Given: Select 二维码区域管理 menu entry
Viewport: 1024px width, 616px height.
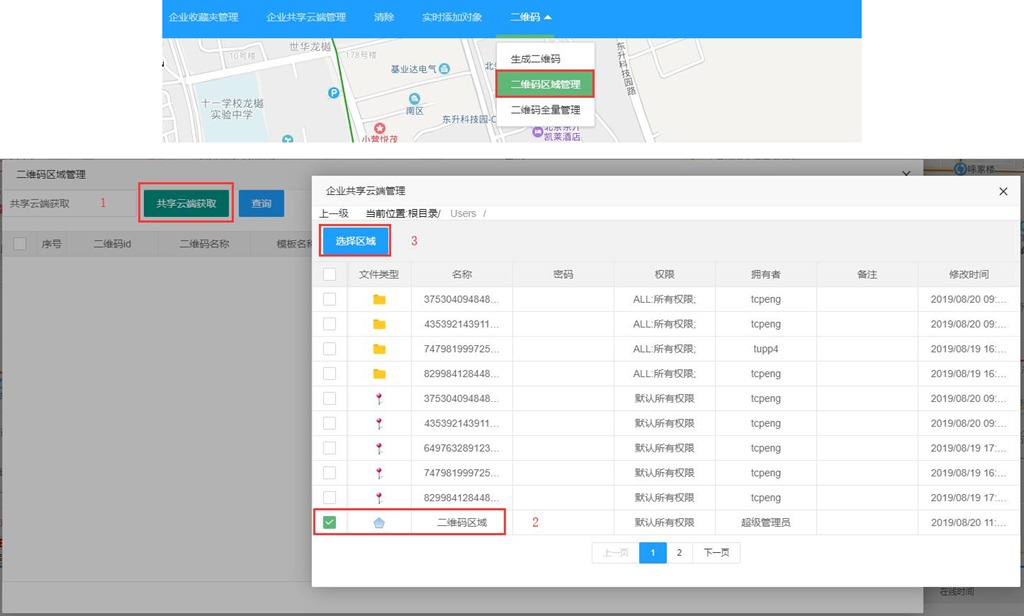Looking at the screenshot, I should (x=545, y=84).
